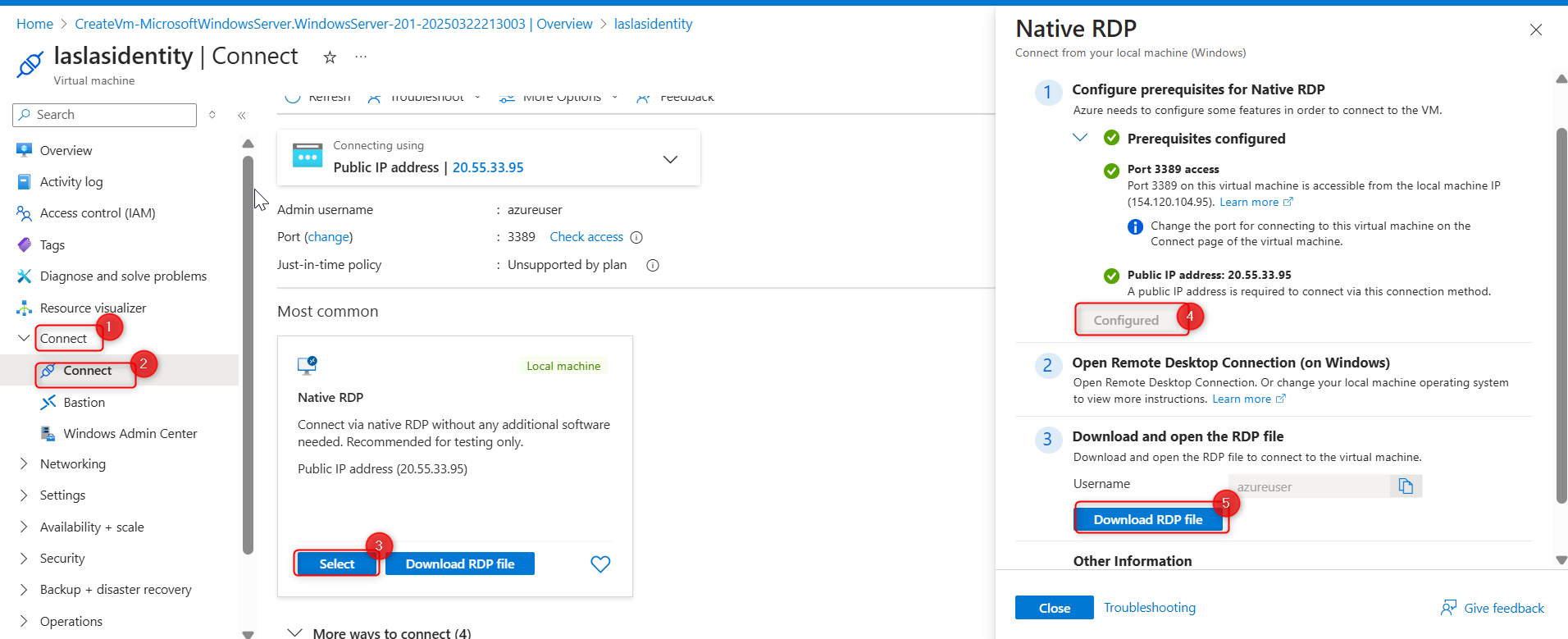This screenshot has width=1568, height=639.
Task: Click the sidebar vertical scrollbar
Action: pyautogui.click(x=248, y=354)
